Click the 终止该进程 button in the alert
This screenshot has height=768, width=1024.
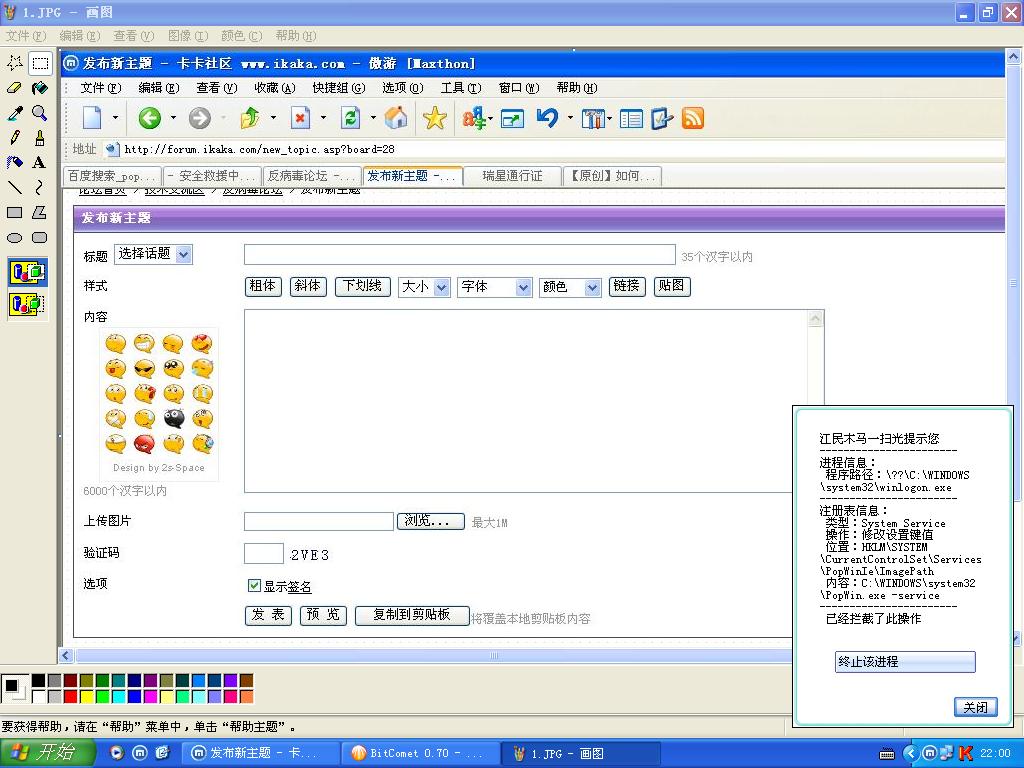click(x=905, y=662)
